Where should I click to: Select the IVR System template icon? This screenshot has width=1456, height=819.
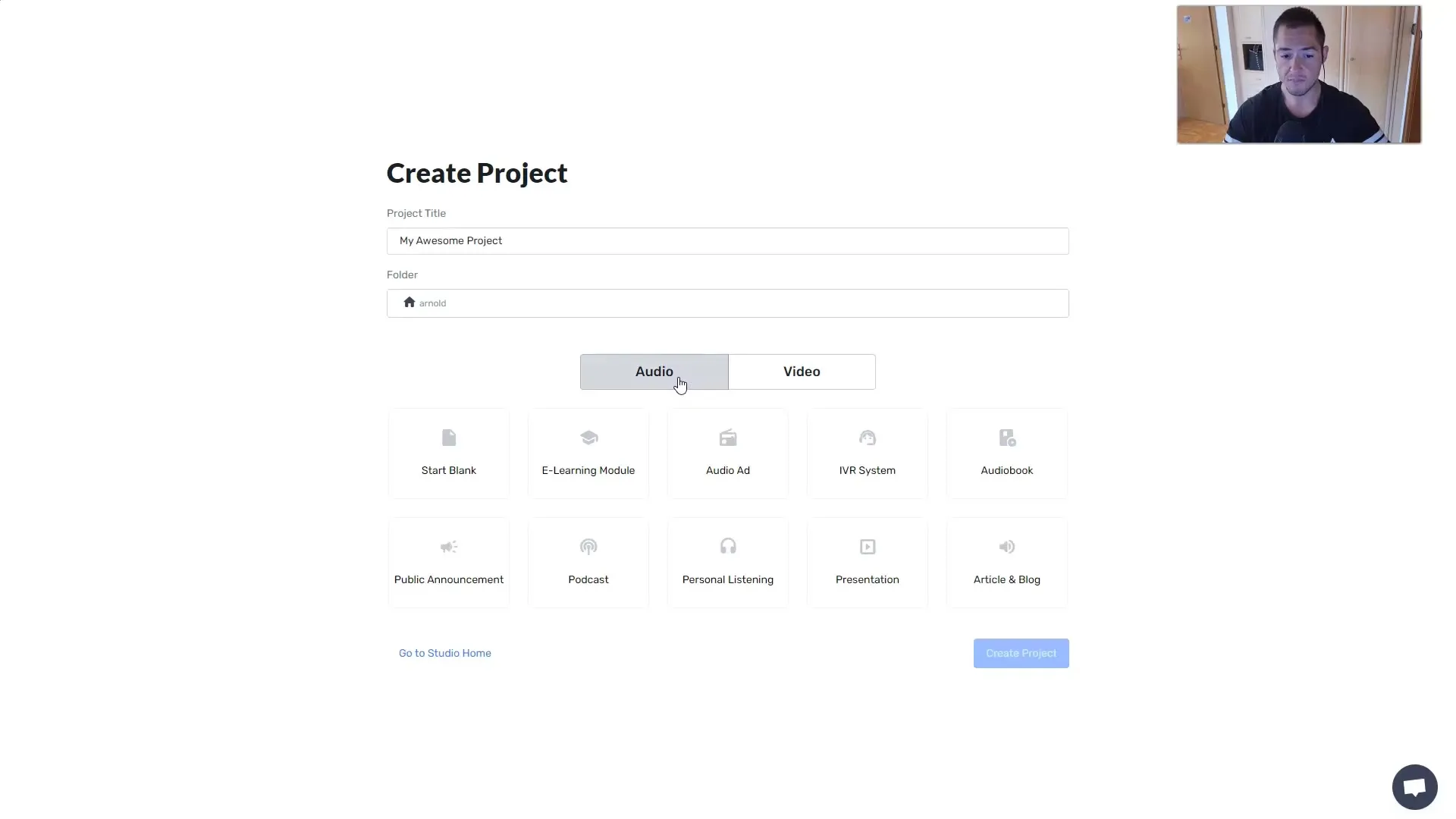(x=867, y=437)
